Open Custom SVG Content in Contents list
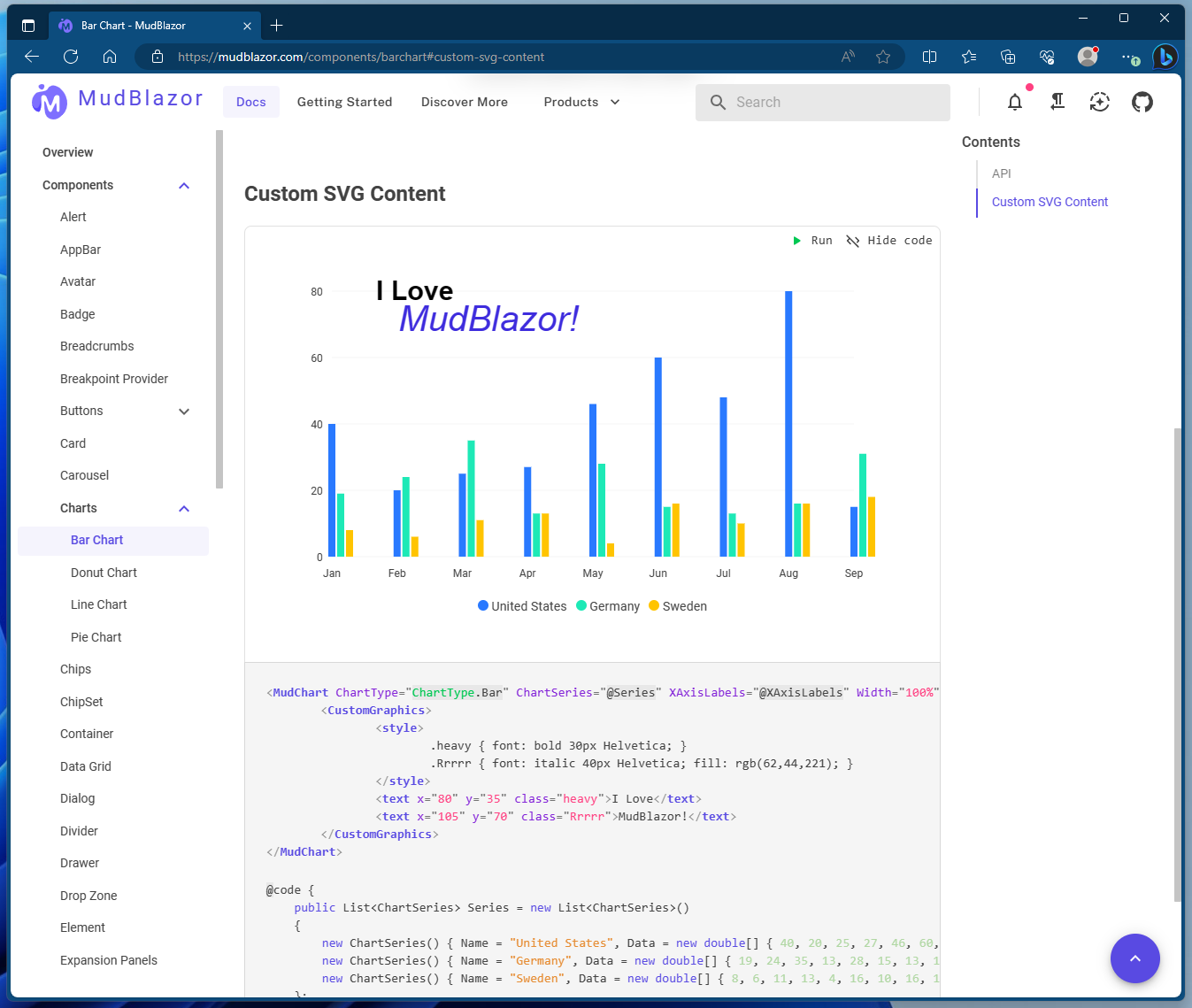The width and height of the screenshot is (1192, 1008). coord(1050,202)
